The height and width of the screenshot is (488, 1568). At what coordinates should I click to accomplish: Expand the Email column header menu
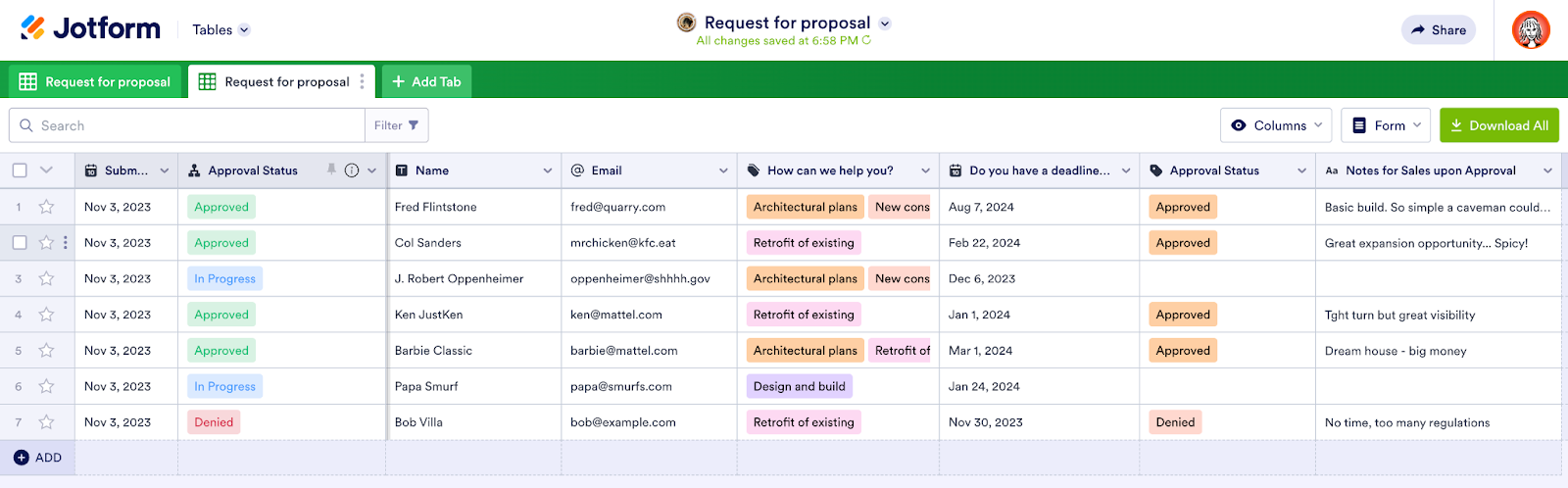[723, 171]
